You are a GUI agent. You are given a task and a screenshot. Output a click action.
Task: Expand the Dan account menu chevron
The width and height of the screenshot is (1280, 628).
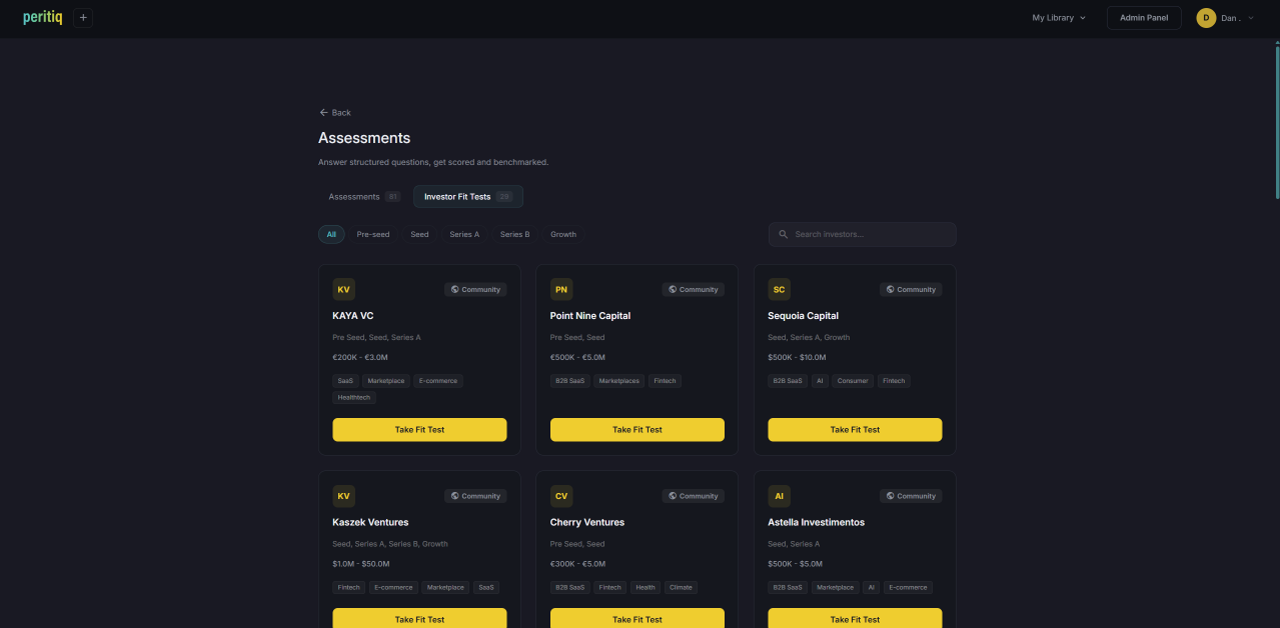(x=1251, y=18)
